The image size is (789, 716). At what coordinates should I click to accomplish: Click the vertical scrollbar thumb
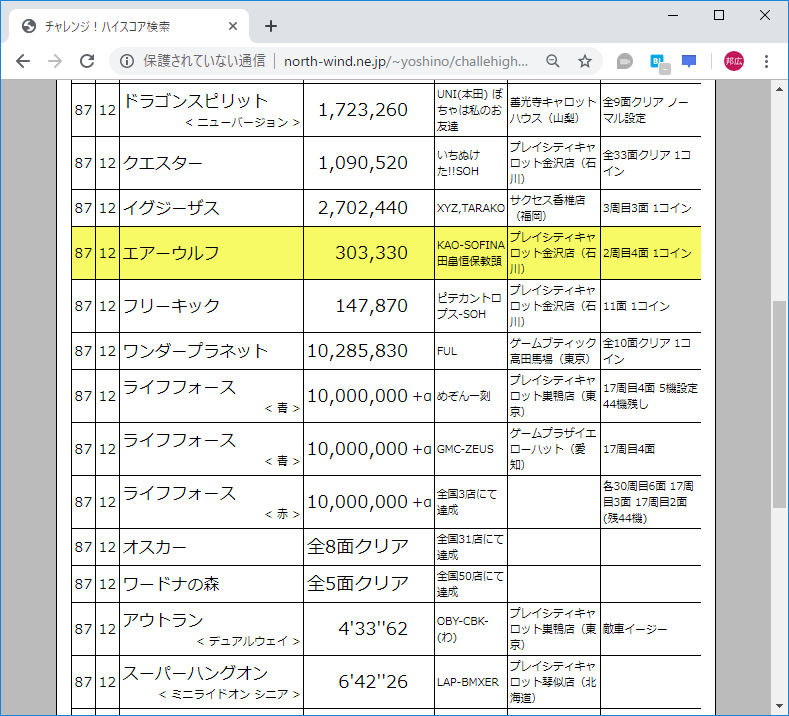pos(779,405)
